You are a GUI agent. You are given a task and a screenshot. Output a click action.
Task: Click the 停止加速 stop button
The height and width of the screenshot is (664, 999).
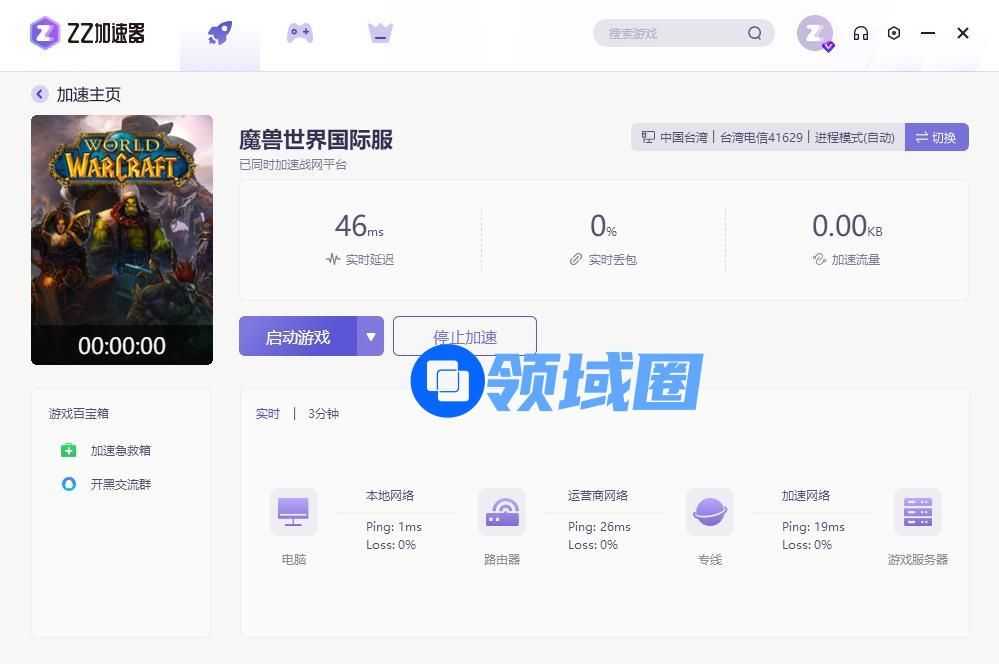pyautogui.click(x=464, y=337)
